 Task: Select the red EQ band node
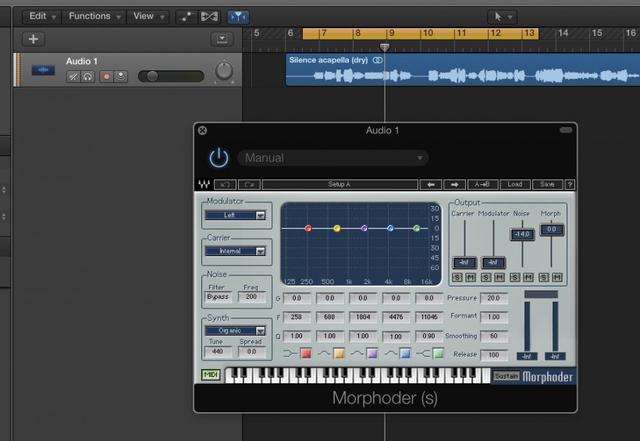(x=308, y=228)
